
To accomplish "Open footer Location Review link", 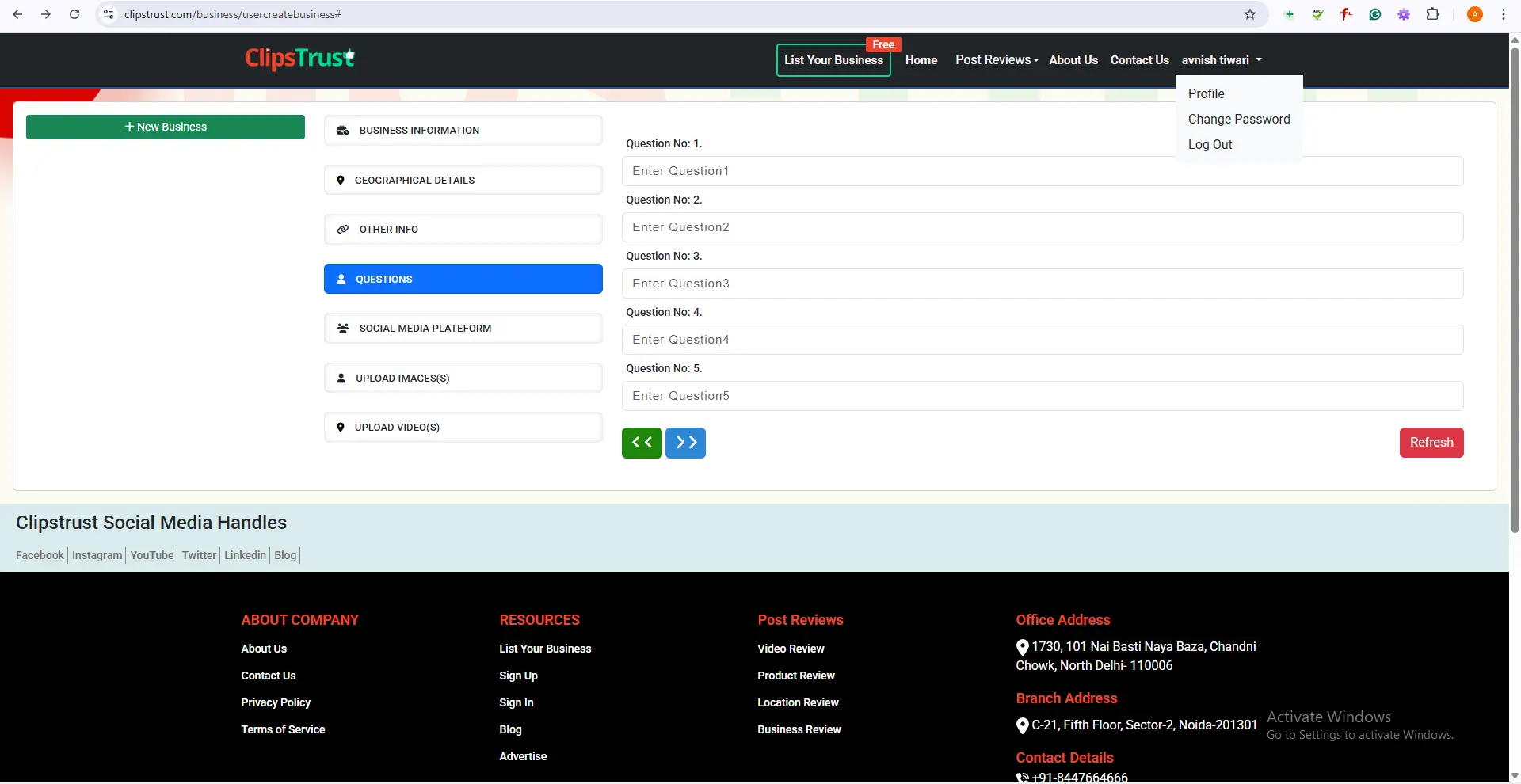I will click(x=798, y=702).
